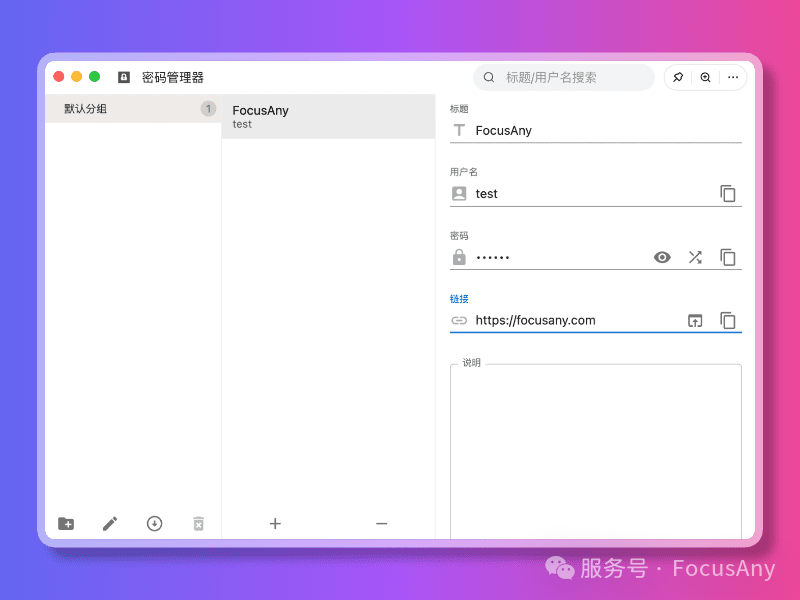Generate a random password with shuffle icon
The width and height of the screenshot is (800, 600).
click(695, 257)
